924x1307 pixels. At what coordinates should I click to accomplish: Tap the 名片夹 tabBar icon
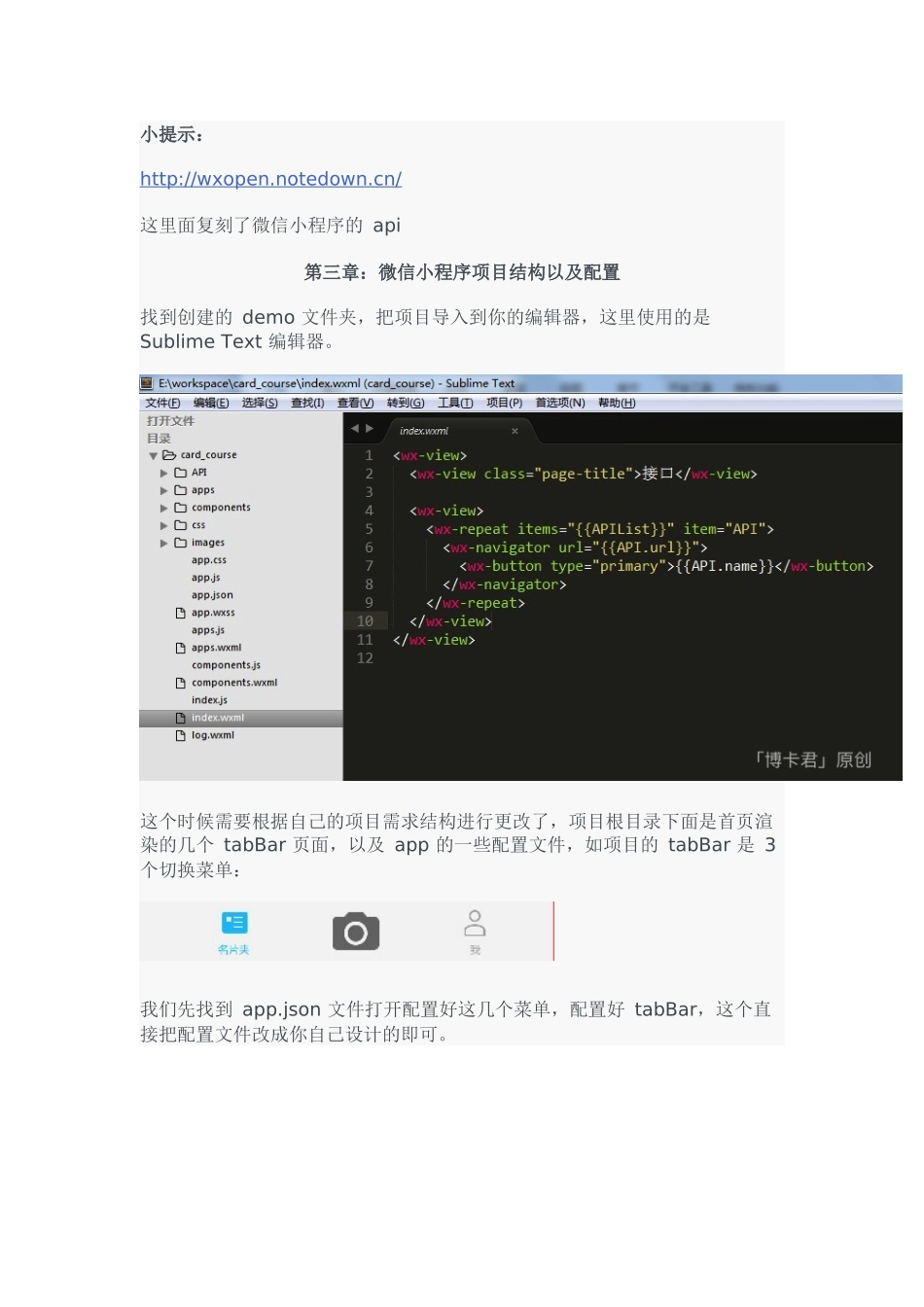[x=234, y=923]
